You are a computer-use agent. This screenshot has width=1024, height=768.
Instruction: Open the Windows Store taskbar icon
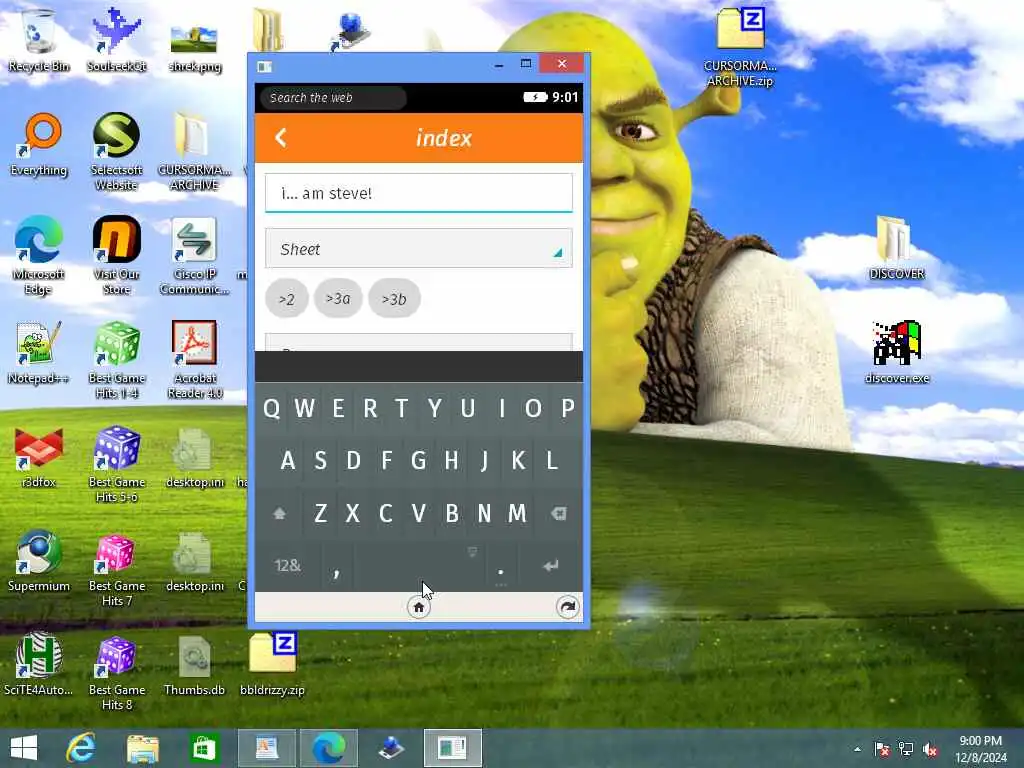point(203,748)
